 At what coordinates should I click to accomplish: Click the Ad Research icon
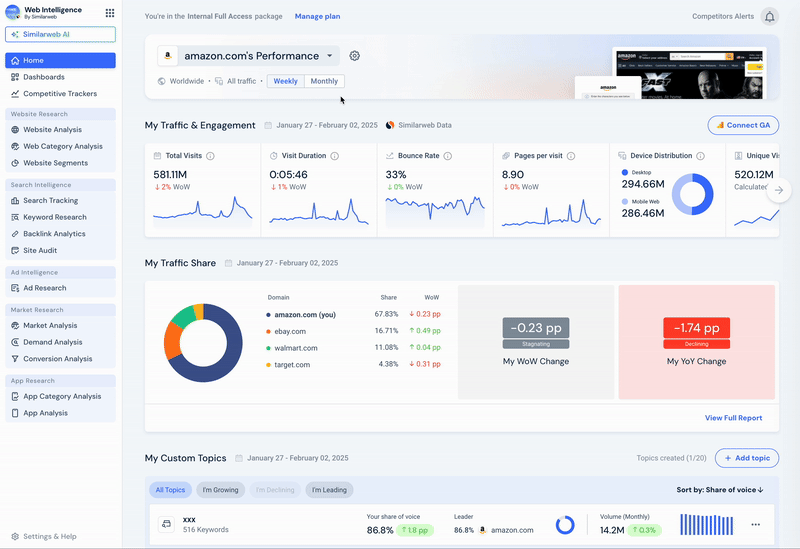(15, 288)
